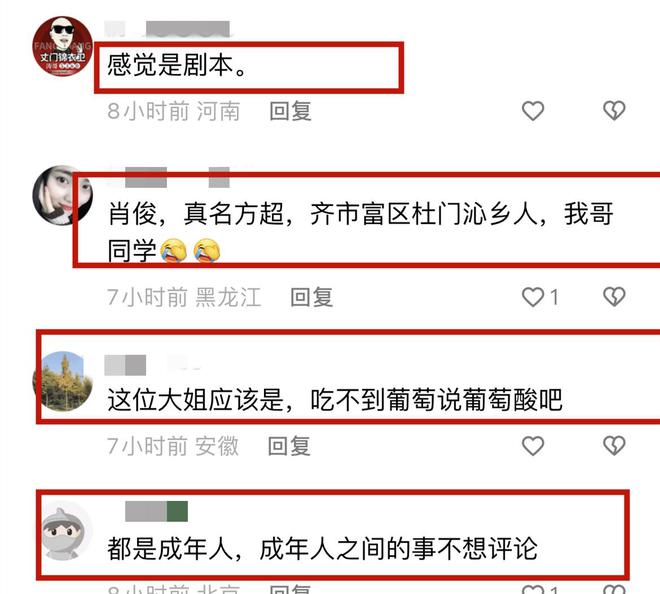
Task: Like the 安徽 comment about grapes
Action: click(533, 445)
